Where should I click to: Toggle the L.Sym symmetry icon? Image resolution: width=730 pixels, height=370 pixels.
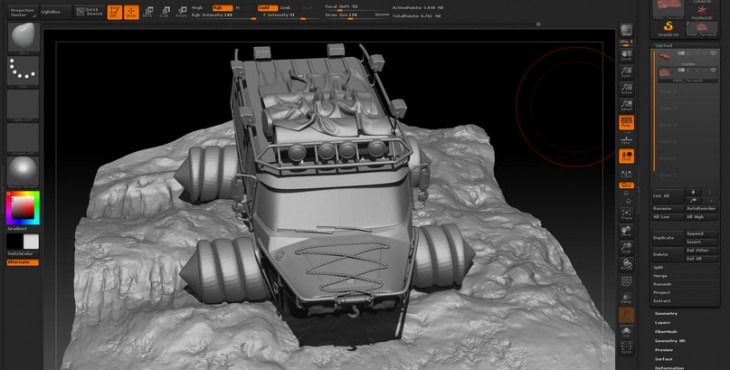626,173
